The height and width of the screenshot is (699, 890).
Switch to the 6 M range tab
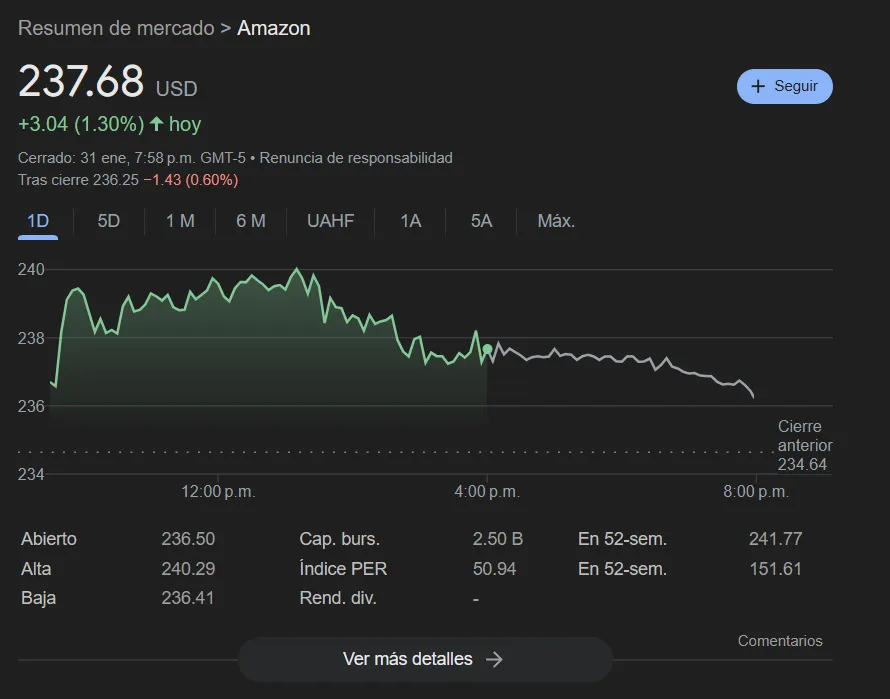click(251, 221)
